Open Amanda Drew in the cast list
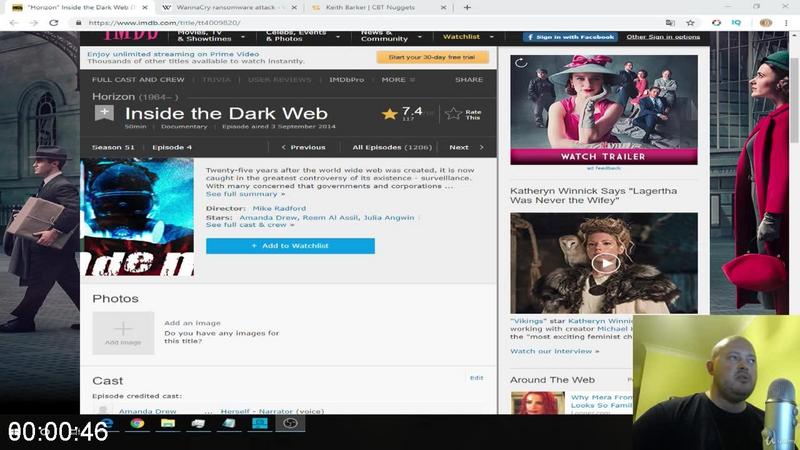The height and width of the screenshot is (450, 800). coord(147,411)
